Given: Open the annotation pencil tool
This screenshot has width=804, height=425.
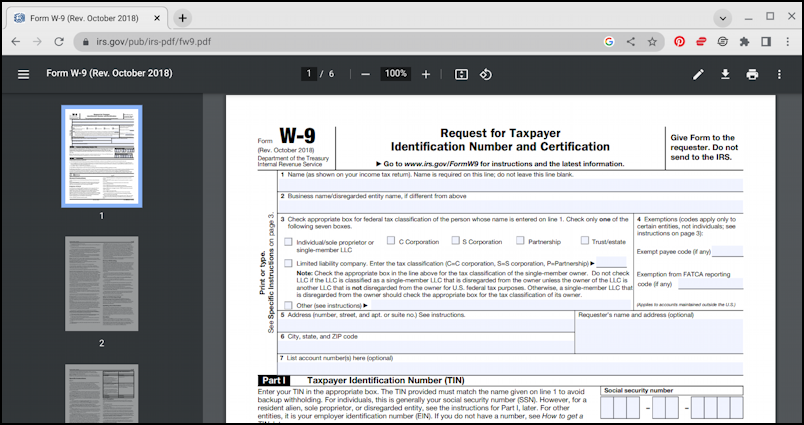Looking at the screenshot, I should [x=699, y=74].
